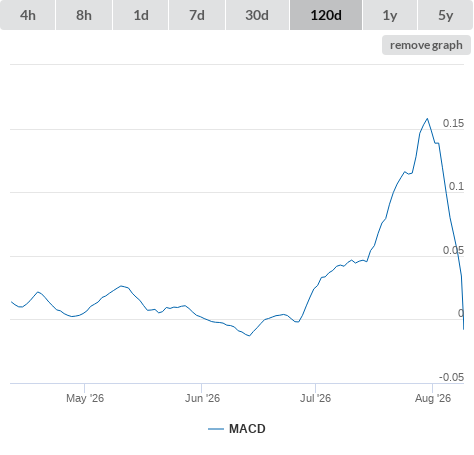Click the MACD low point in mid-June
The width and height of the screenshot is (474, 455).
coord(249,336)
